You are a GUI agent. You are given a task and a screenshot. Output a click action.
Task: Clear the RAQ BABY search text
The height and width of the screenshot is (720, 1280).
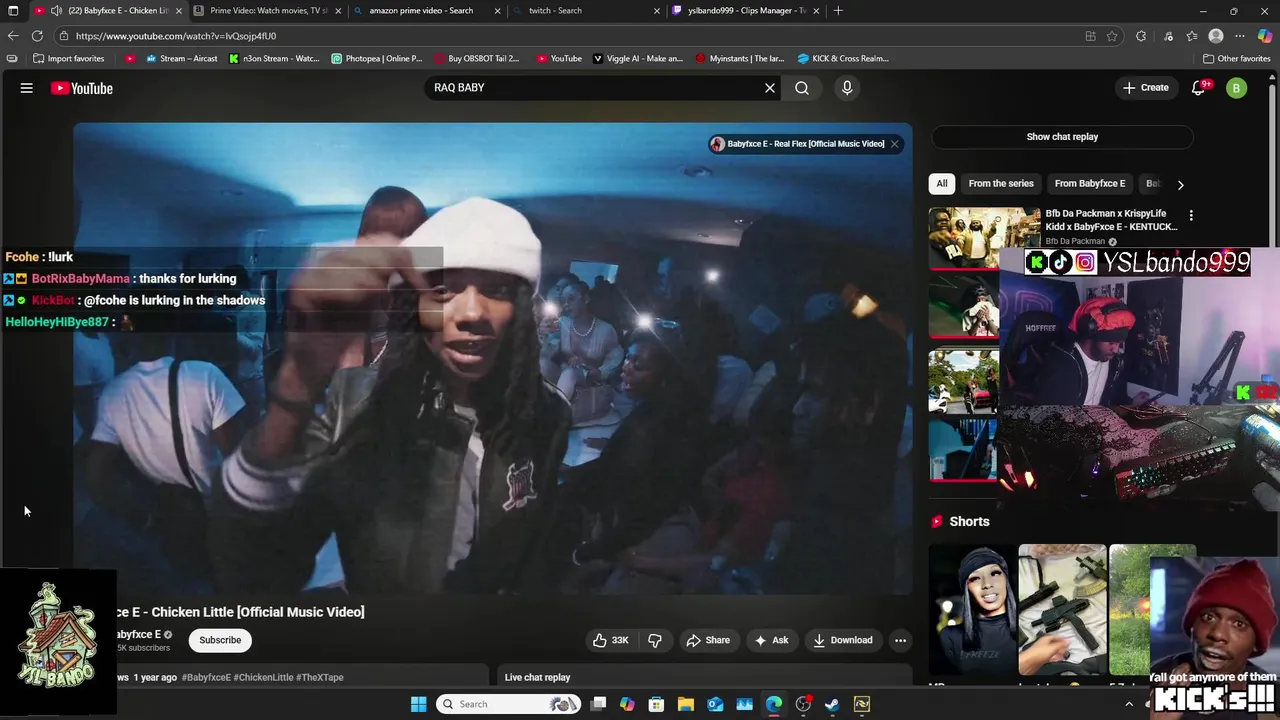pyautogui.click(x=770, y=88)
